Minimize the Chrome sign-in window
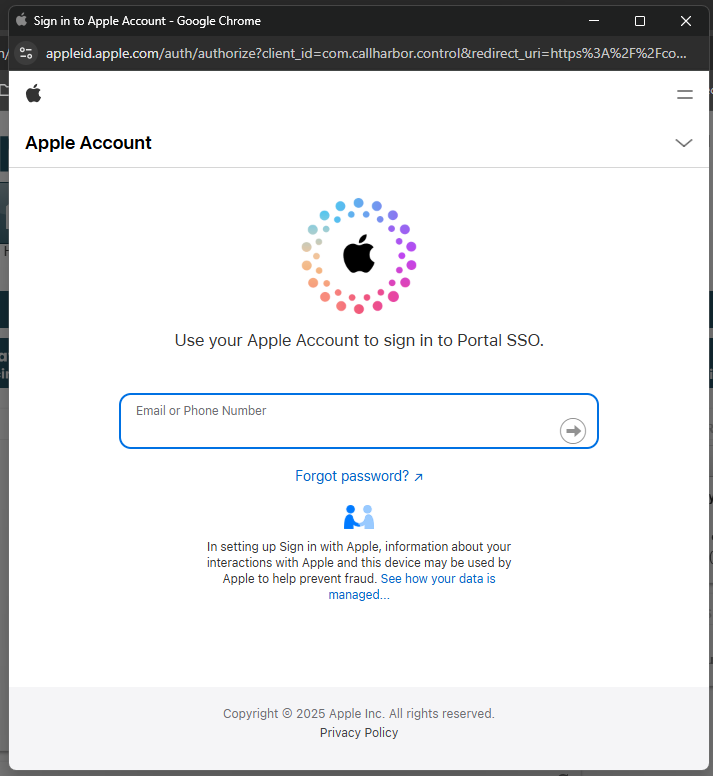This screenshot has height=776, width=713. 594,20
